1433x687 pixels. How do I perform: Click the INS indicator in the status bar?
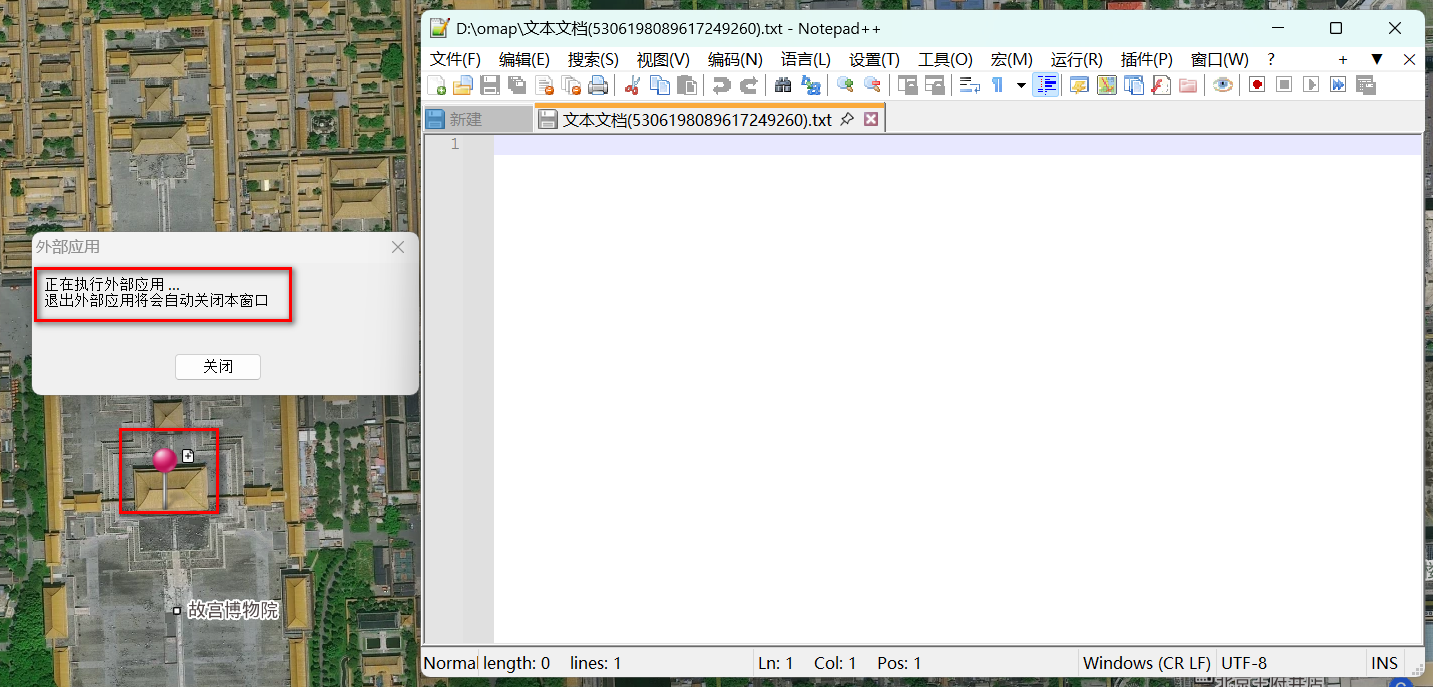1385,663
